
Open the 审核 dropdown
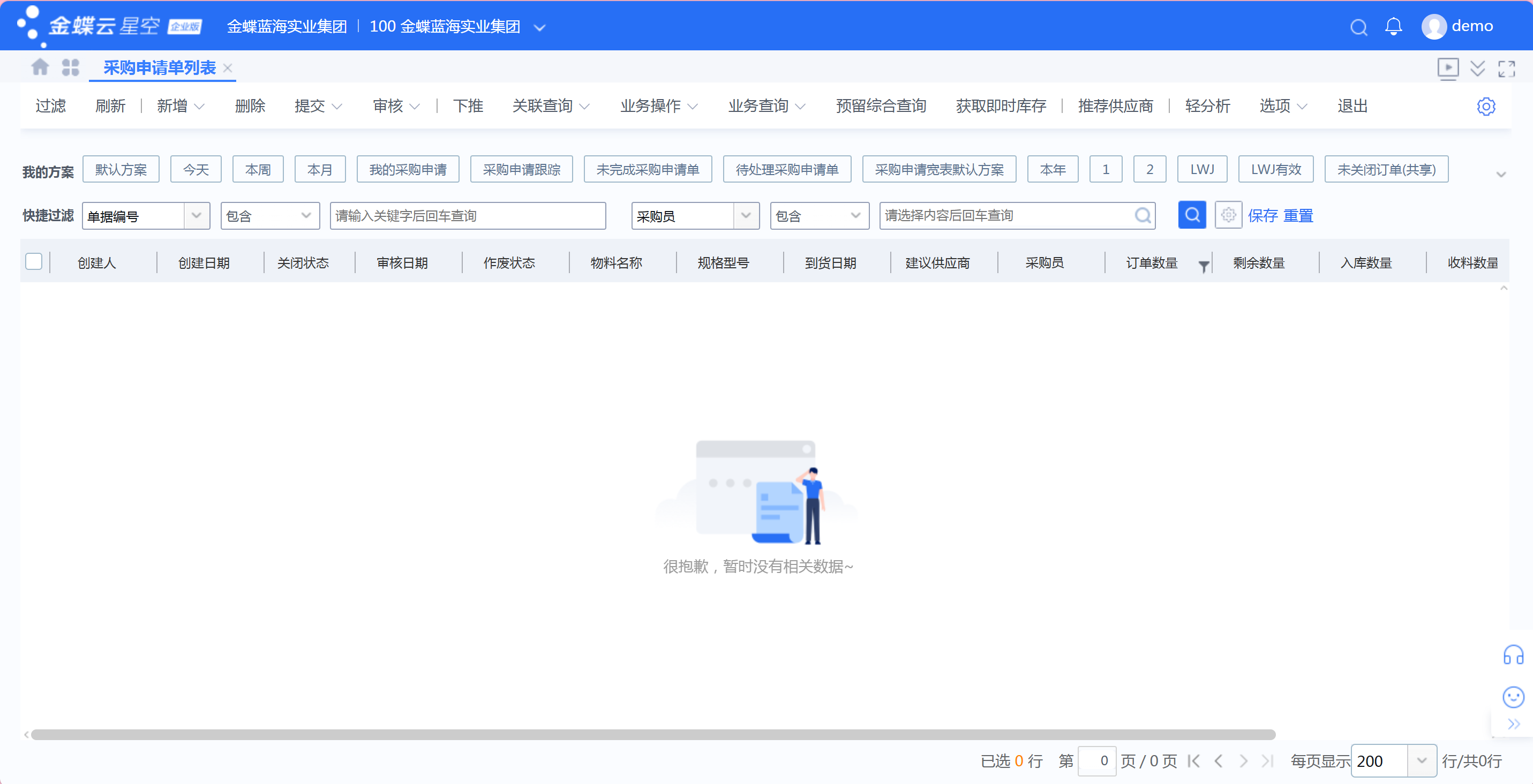(x=396, y=106)
